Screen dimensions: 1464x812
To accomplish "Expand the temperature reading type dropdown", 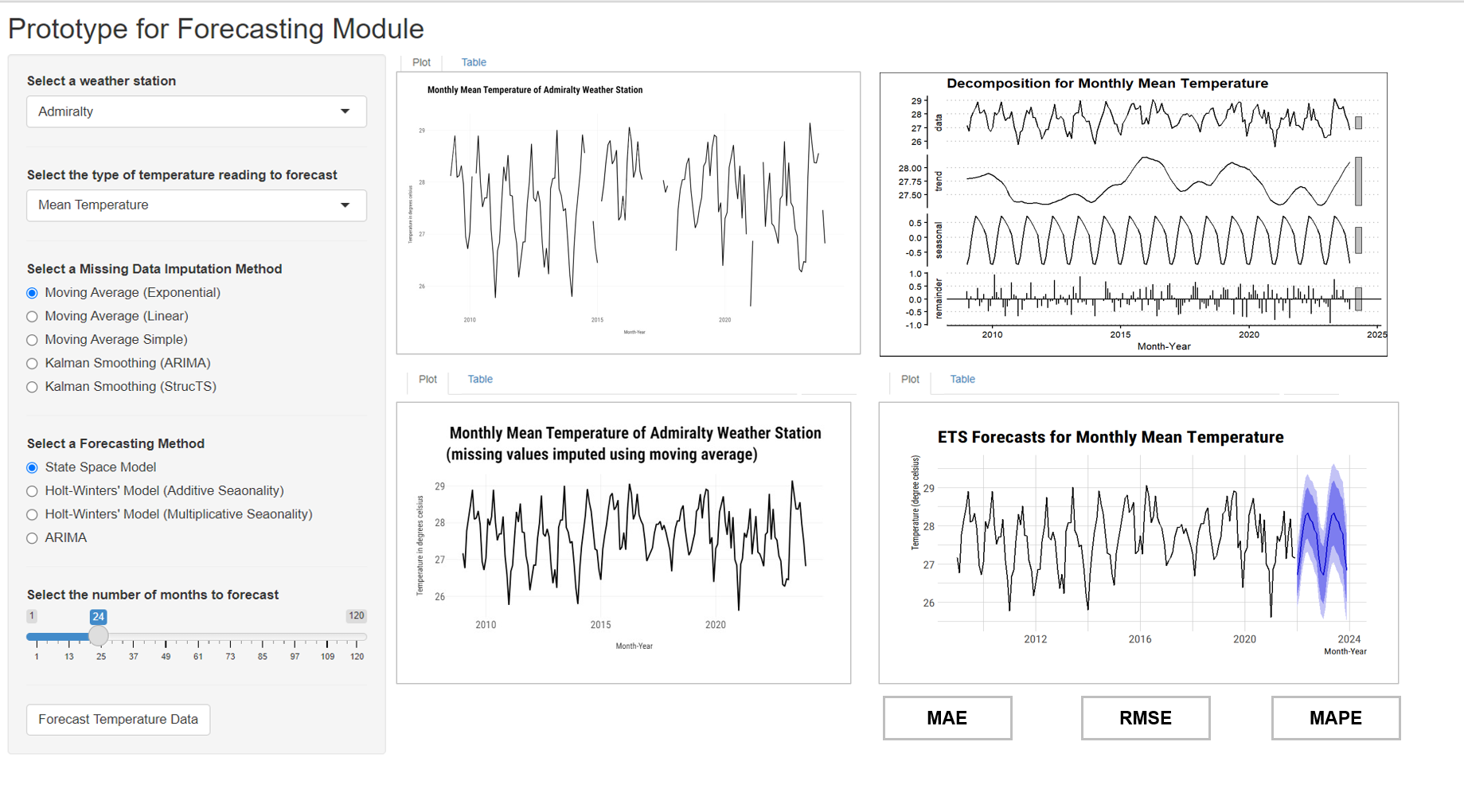I will (345, 205).
